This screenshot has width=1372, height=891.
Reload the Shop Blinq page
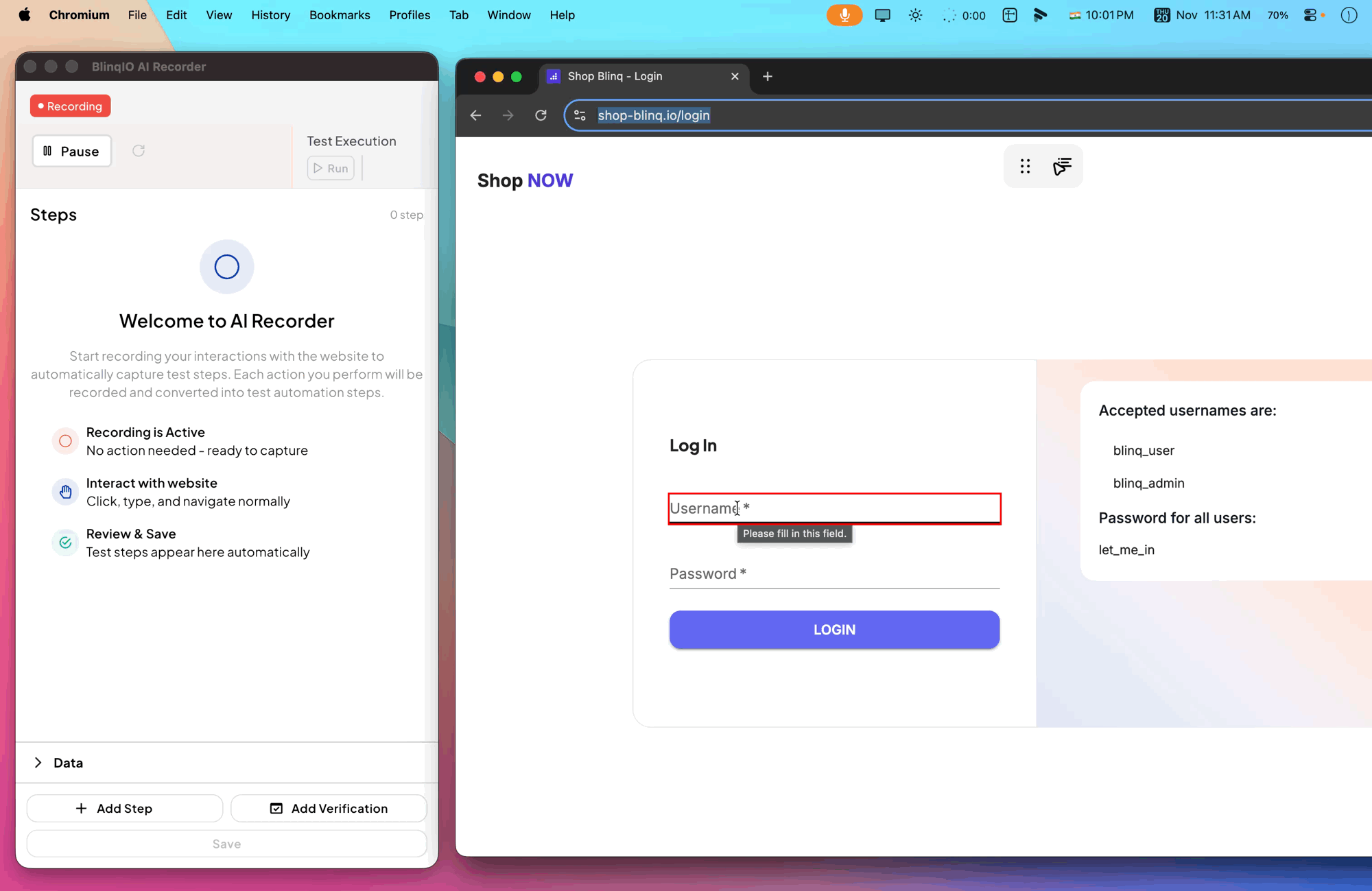[x=541, y=115]
